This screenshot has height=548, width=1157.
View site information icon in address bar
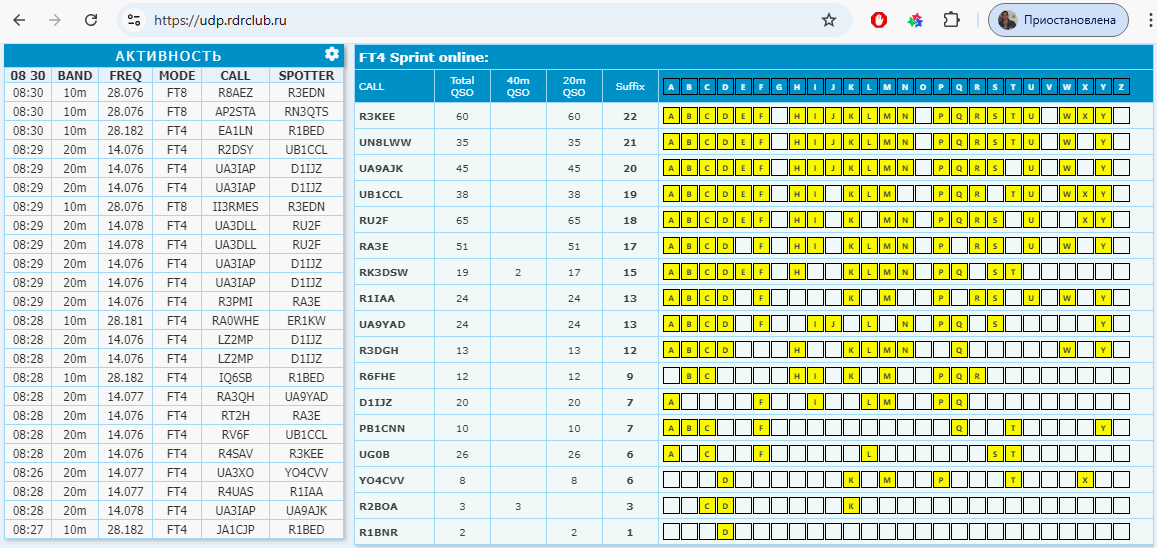click(136, 20)
